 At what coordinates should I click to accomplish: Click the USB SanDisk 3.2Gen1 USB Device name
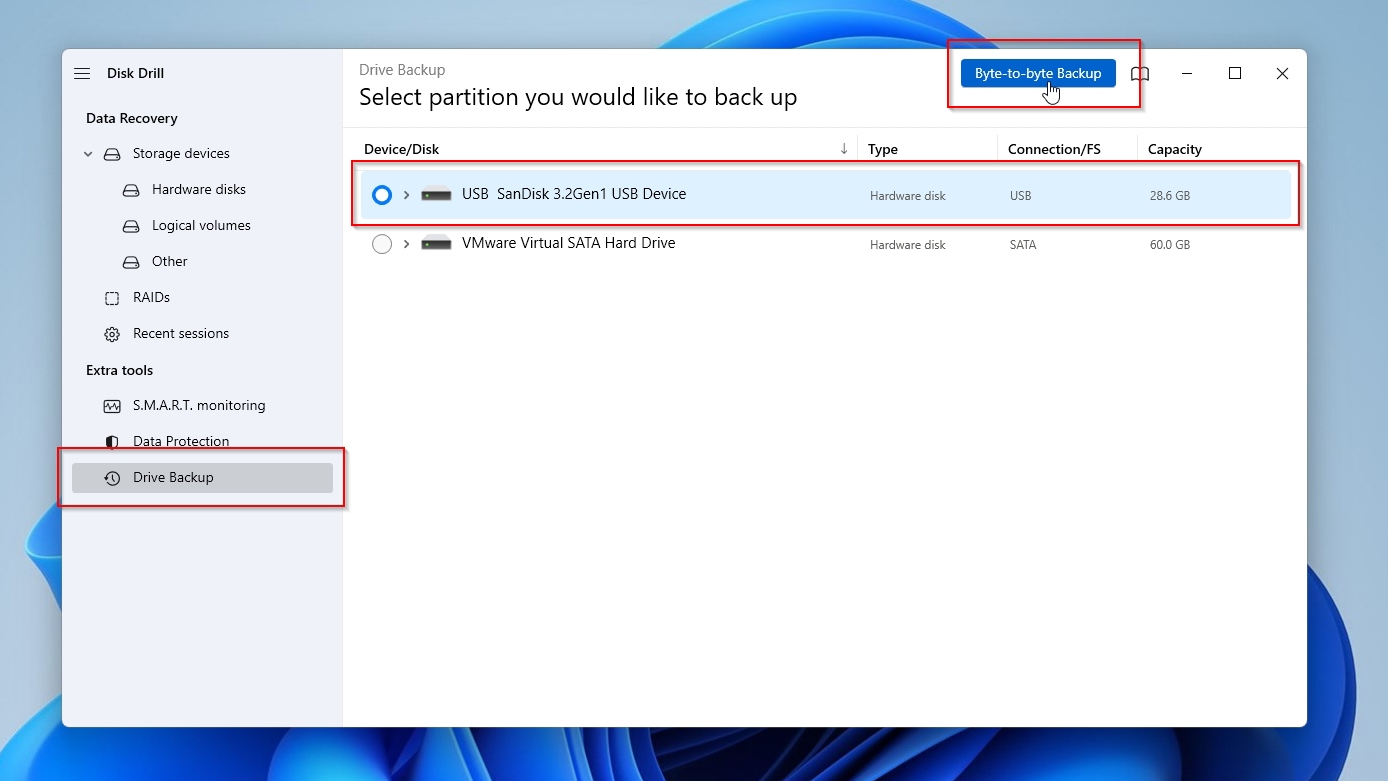pos(574,194)
